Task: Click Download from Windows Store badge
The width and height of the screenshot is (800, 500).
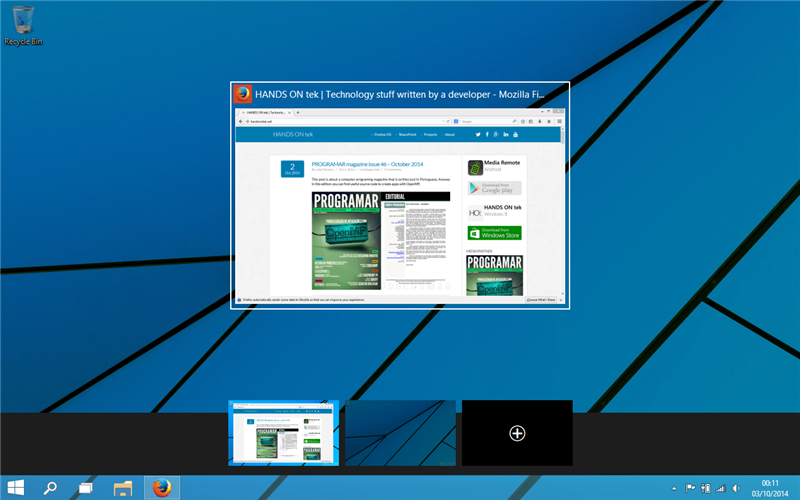Action: pyautogui.click(x=494, y=233)
